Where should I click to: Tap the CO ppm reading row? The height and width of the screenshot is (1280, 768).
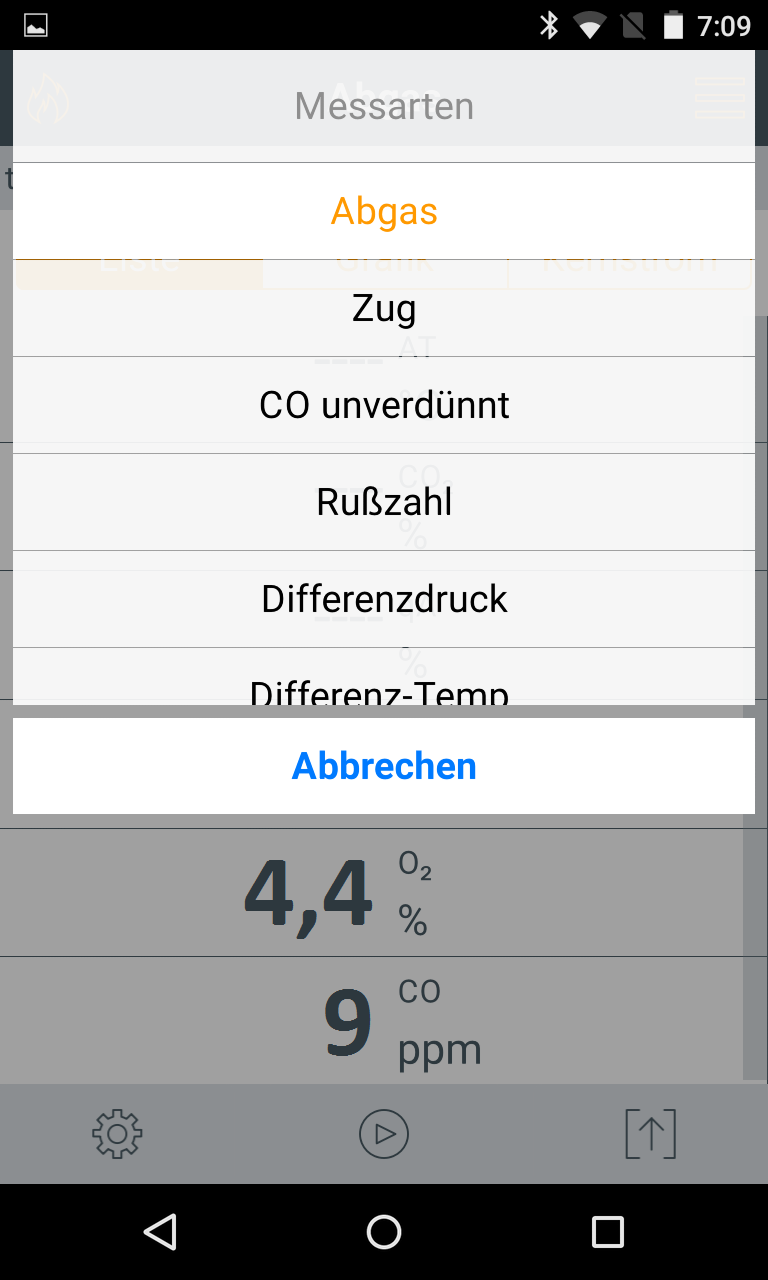(x=384, y=1020)
